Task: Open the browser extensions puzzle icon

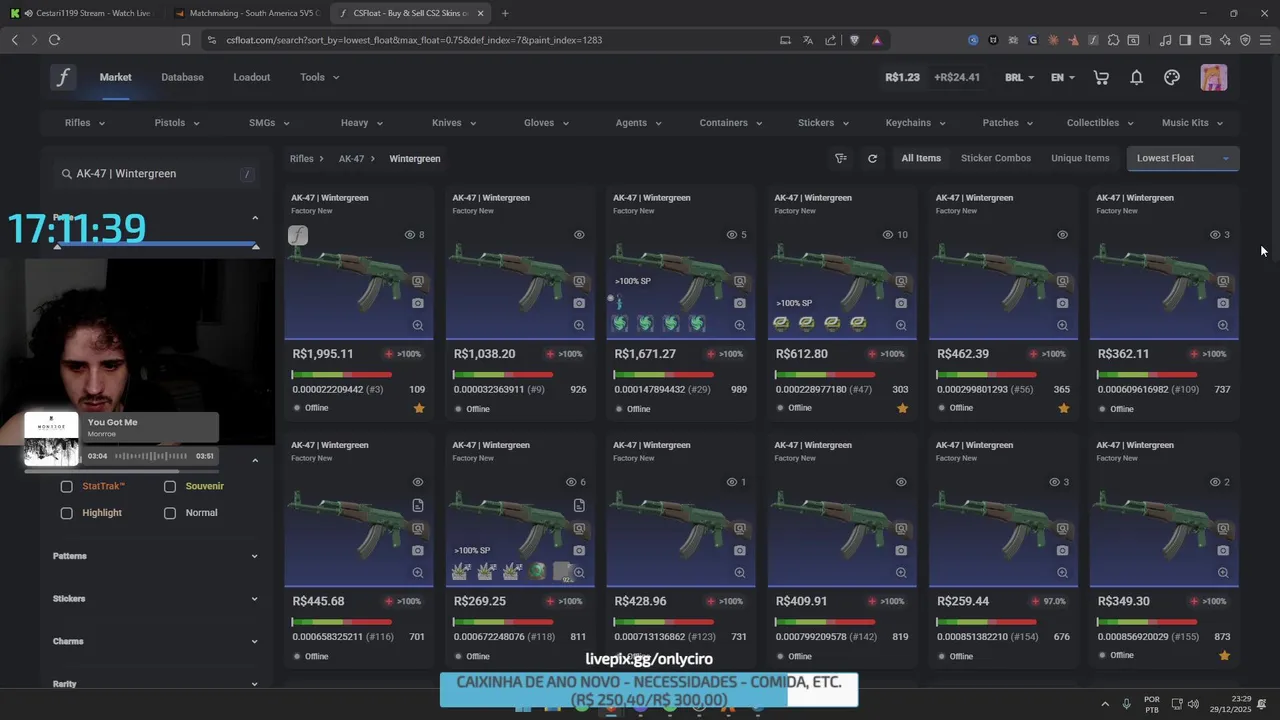Action: (x=1113, y=40)
